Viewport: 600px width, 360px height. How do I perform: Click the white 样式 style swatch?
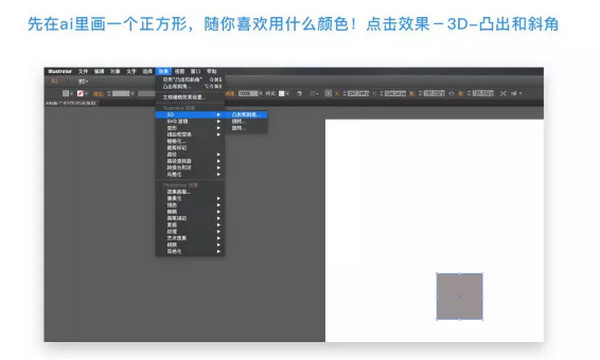click(x=282, y=93)
